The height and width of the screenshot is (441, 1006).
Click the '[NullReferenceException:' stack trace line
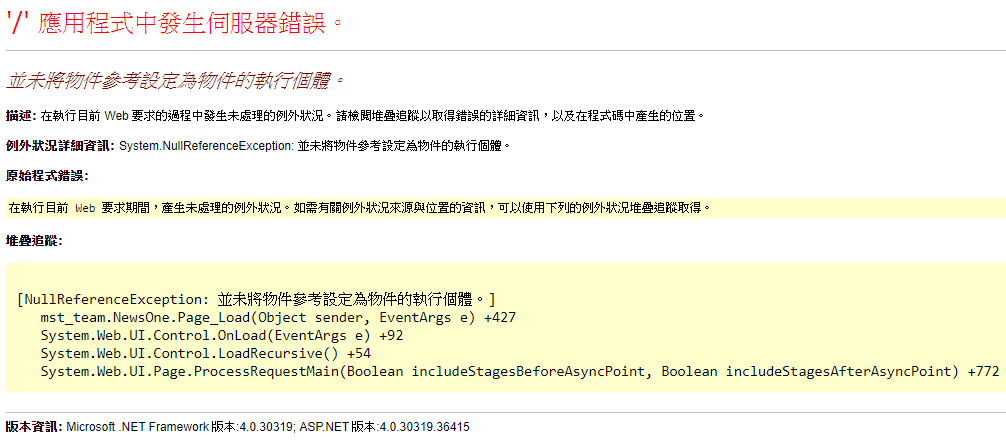point(257,299)
